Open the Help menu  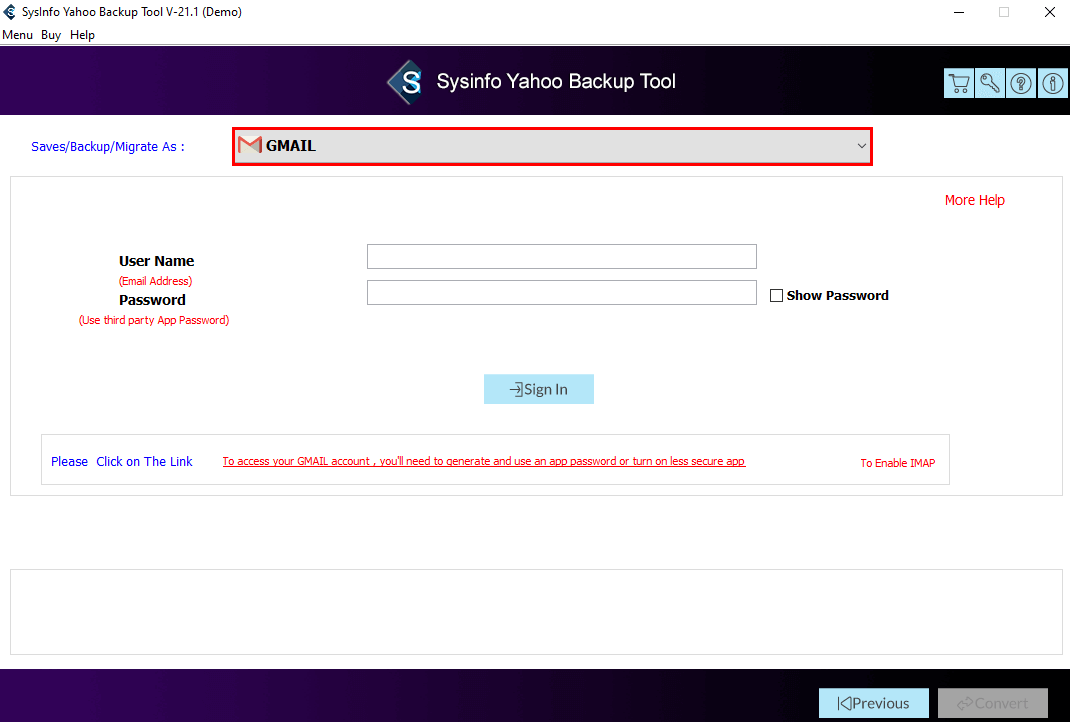pyautogui.click(x=82, y=35)
